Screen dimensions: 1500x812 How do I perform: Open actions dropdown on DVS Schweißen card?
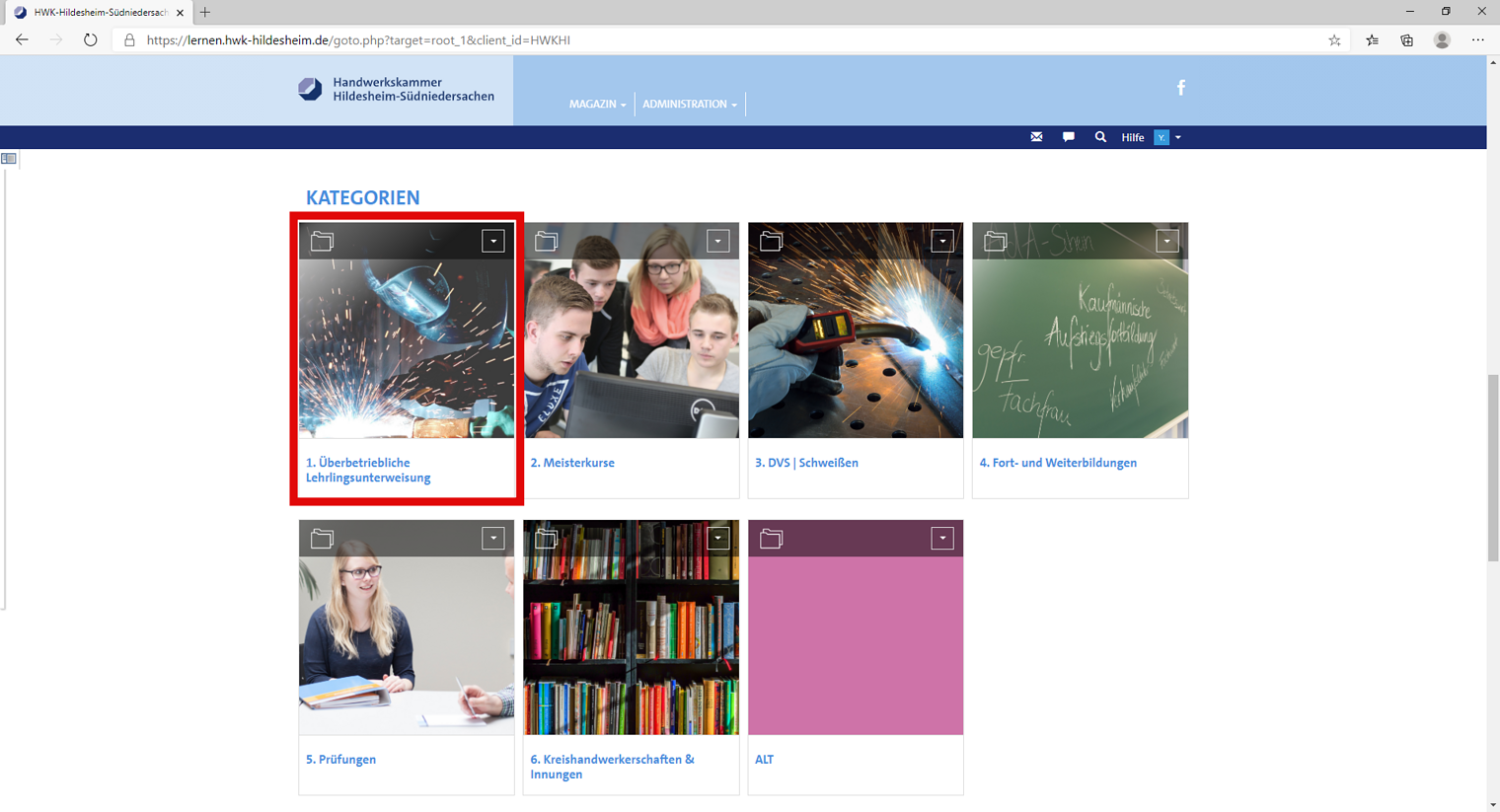pos(942,241)
